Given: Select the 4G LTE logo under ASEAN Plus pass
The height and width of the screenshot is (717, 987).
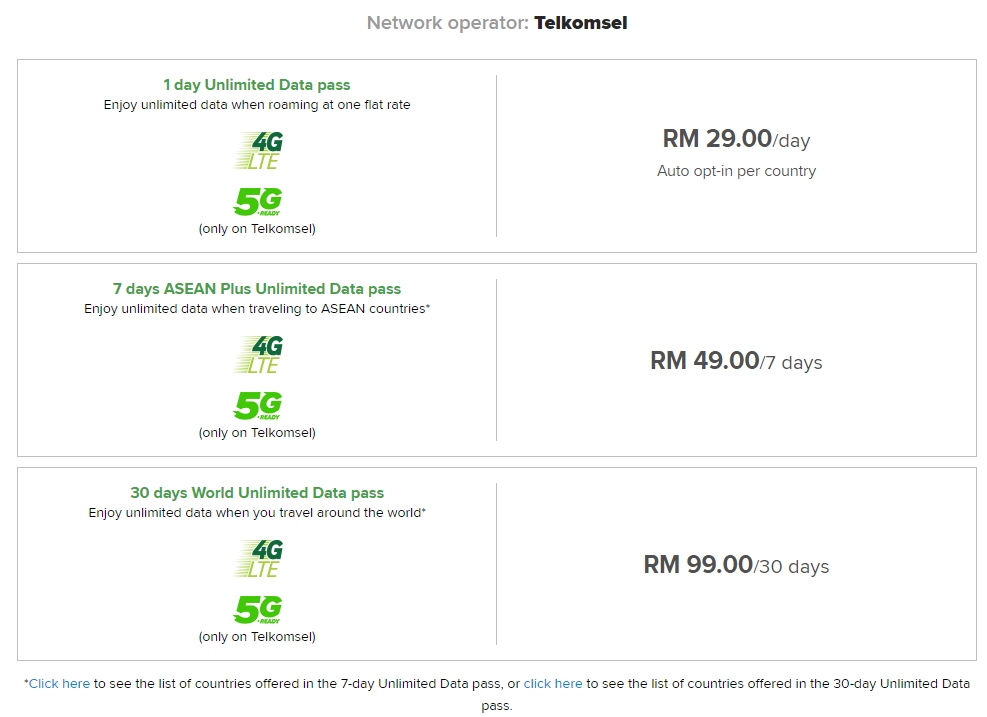Looking at the screenshot, I should [258, 354].
